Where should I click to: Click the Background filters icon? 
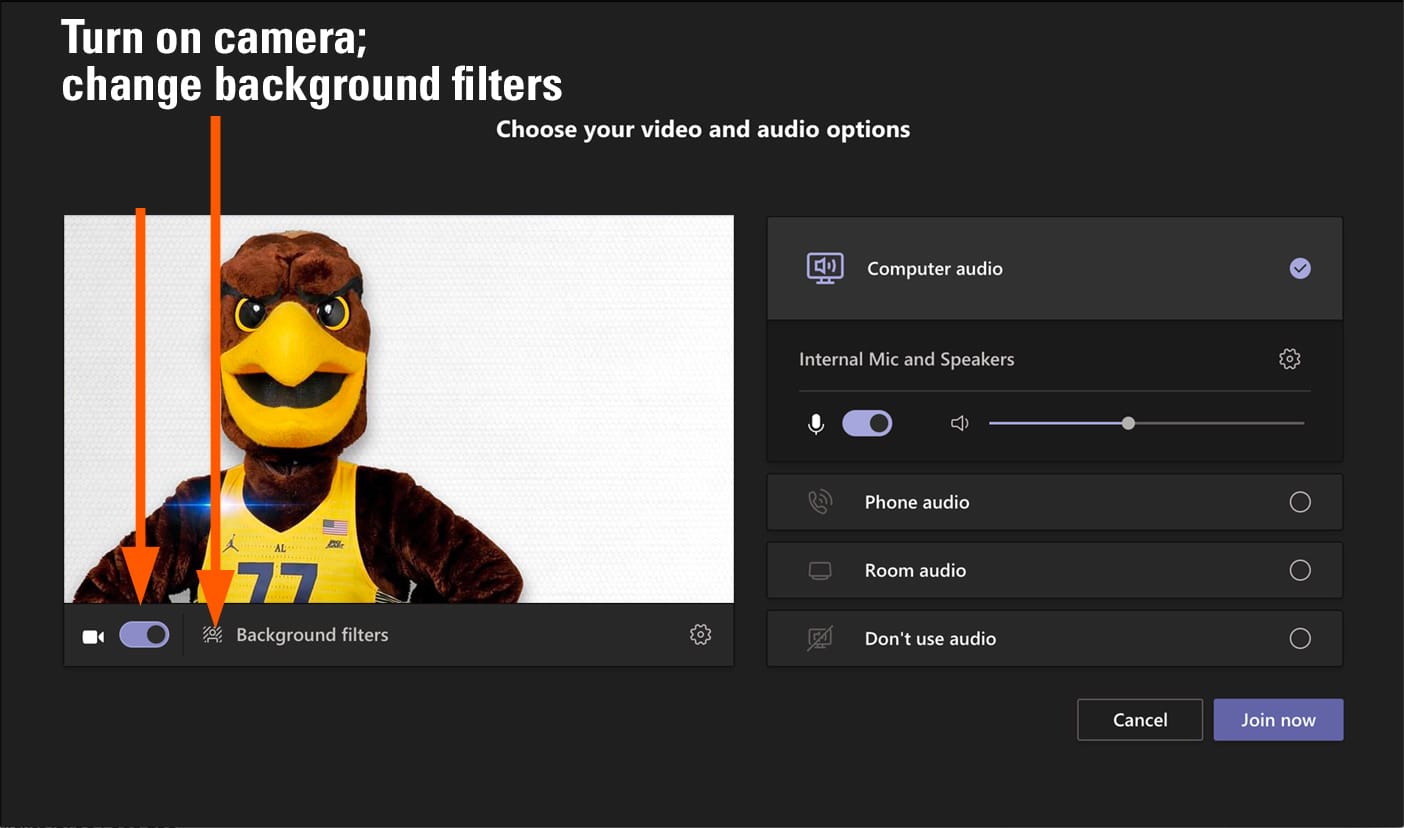(x=212, y=635)
